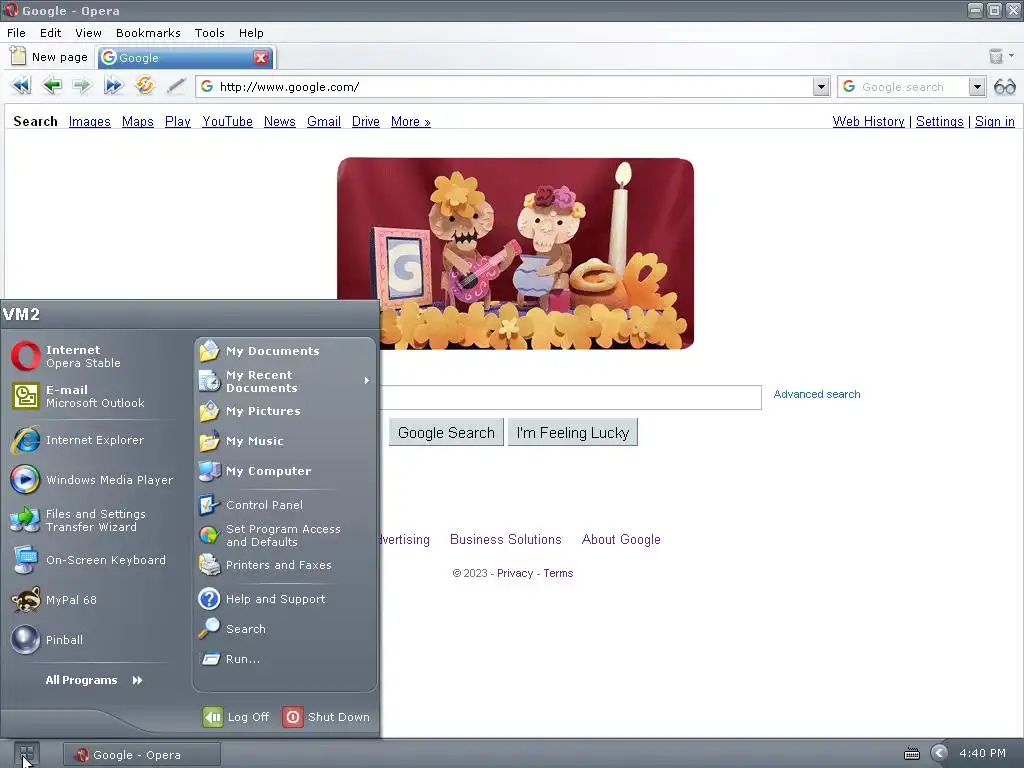This screenshot has width=1024, height=768.
Task: Click the Google search toolbar field
Action: click(x=912, y=86)
